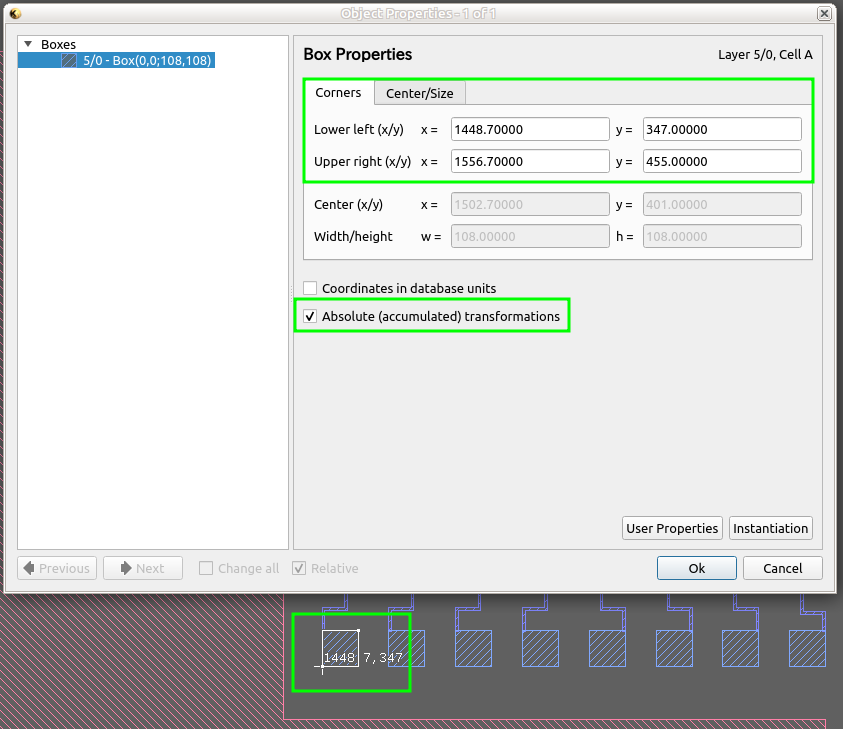Open User Properties

[672, 528]
